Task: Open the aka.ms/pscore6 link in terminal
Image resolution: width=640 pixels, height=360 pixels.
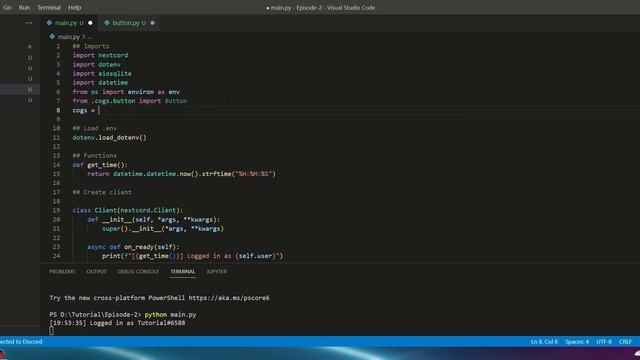Action: point(229,298)
